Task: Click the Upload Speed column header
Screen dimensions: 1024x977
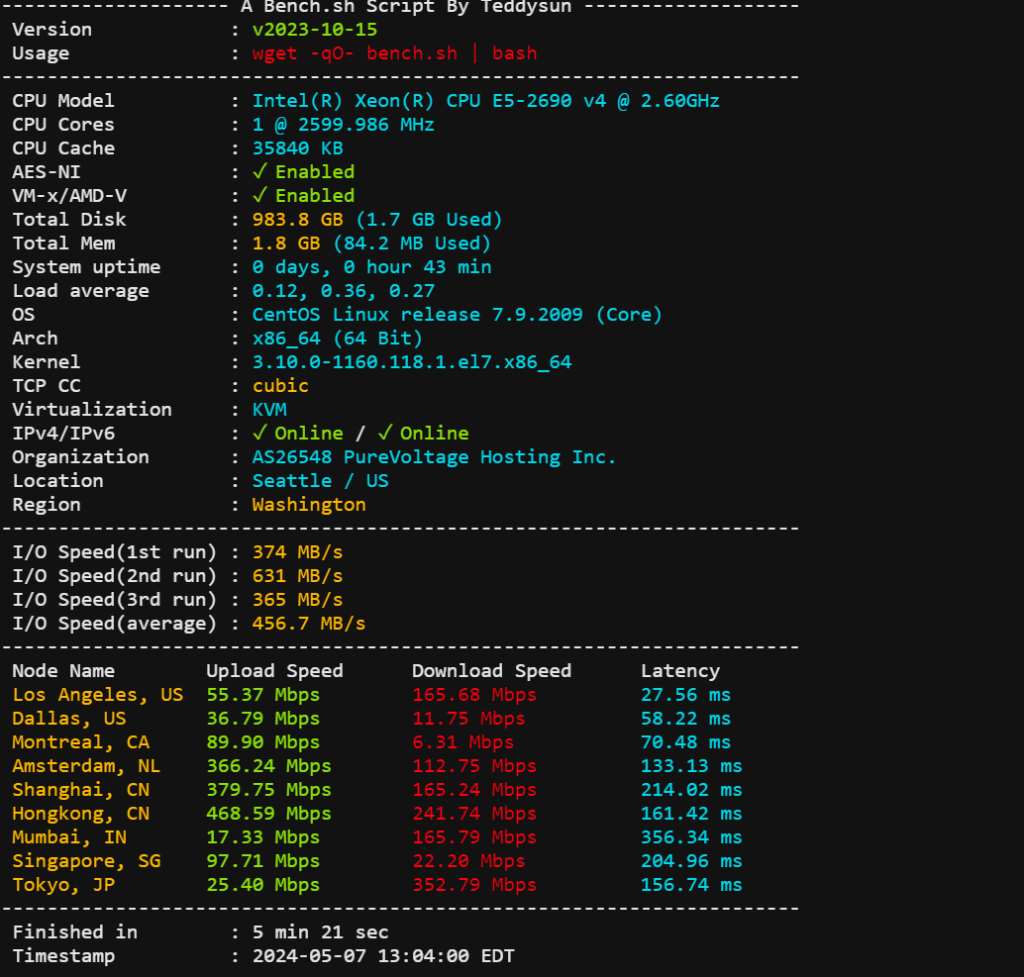Action: coord(274,671)
